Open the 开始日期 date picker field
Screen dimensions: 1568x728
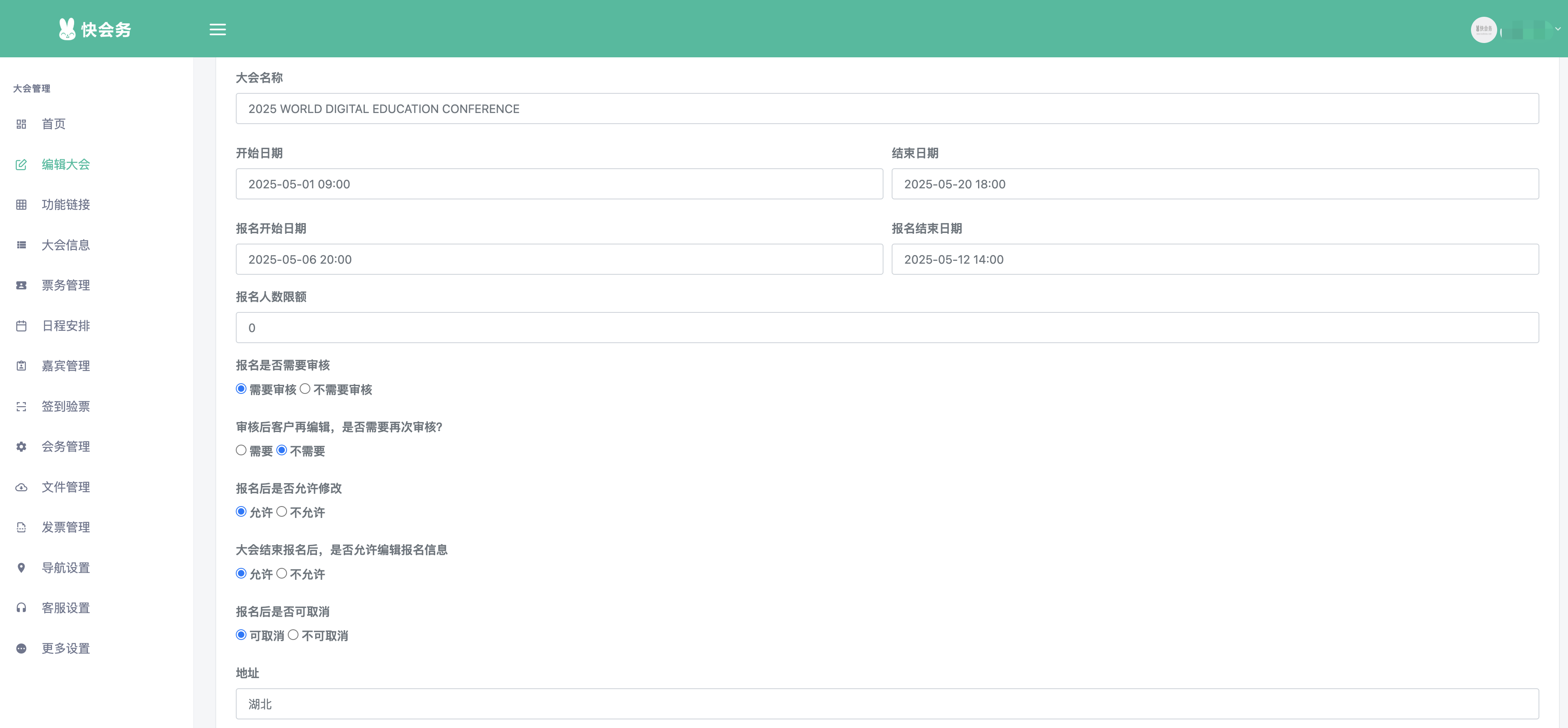coord(559,184)
